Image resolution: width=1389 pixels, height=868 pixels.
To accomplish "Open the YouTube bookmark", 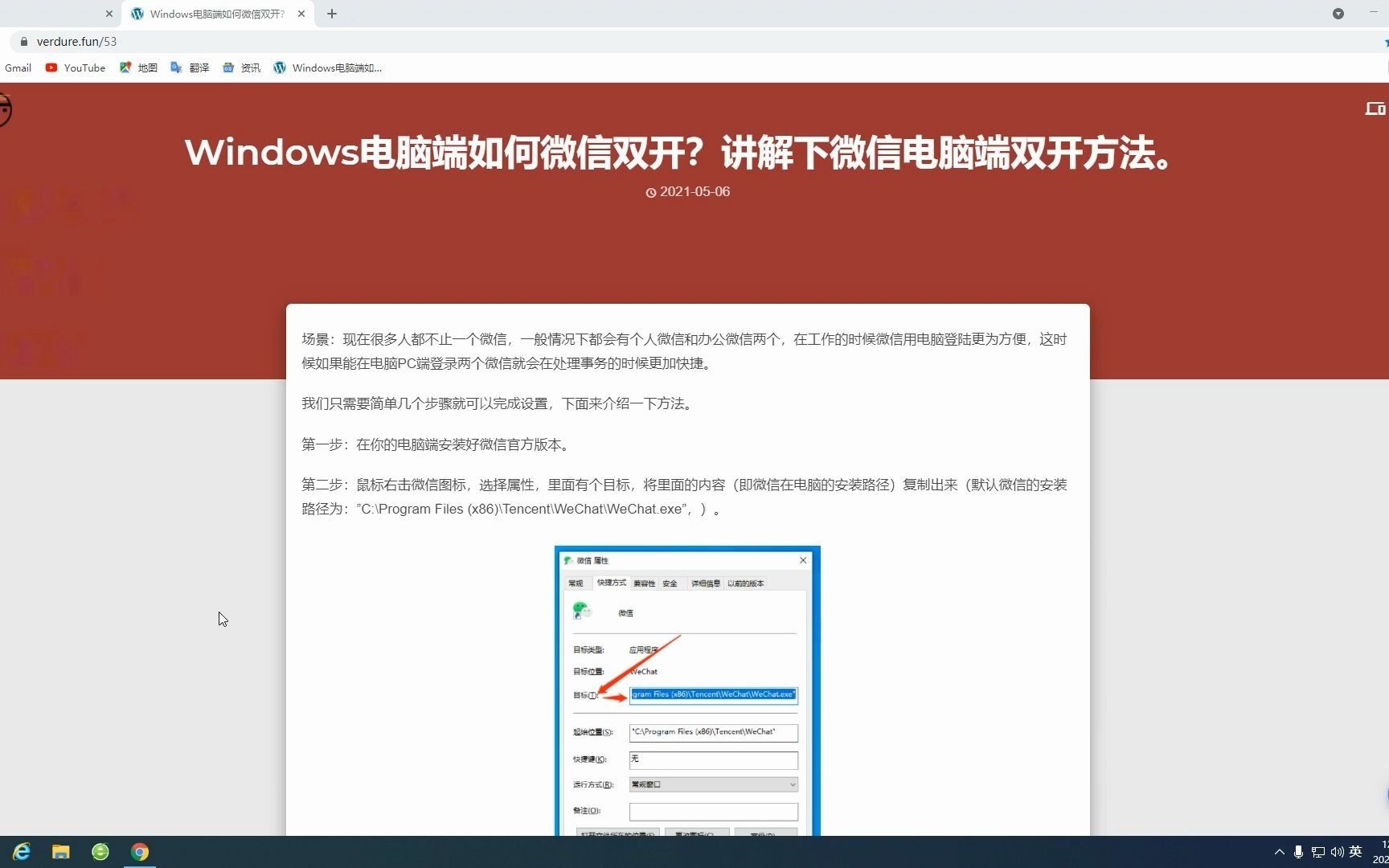I will click(x=76, y=68).
